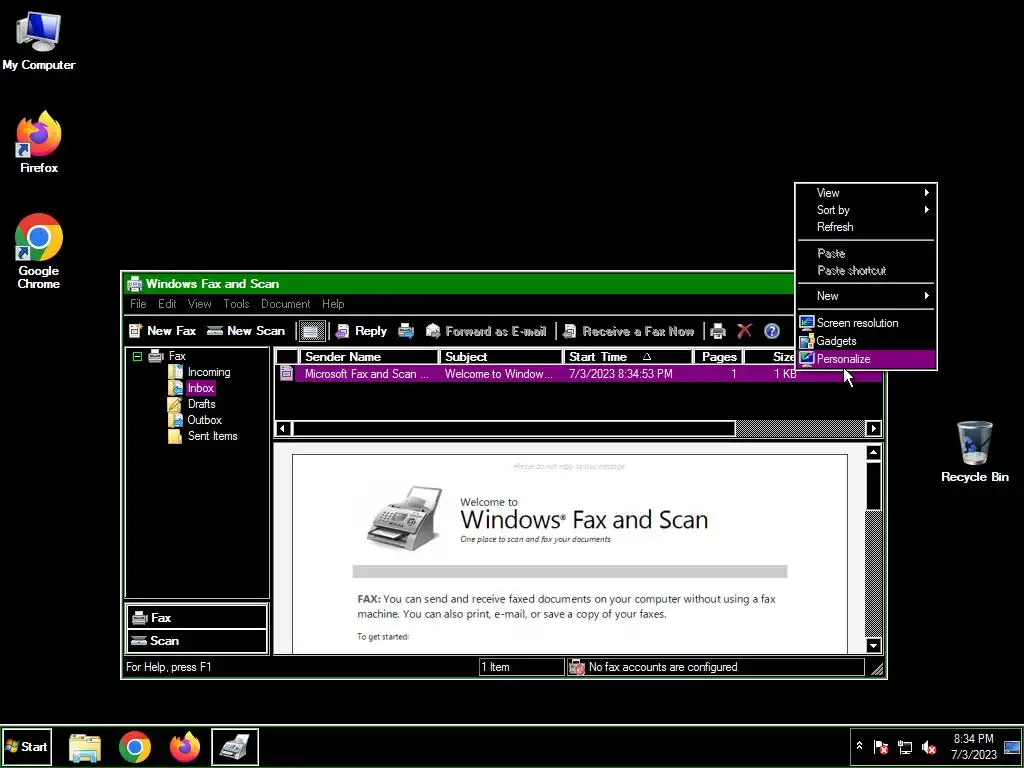
Task: Choose Screen resolution from context menu
Action: [866, 323]
